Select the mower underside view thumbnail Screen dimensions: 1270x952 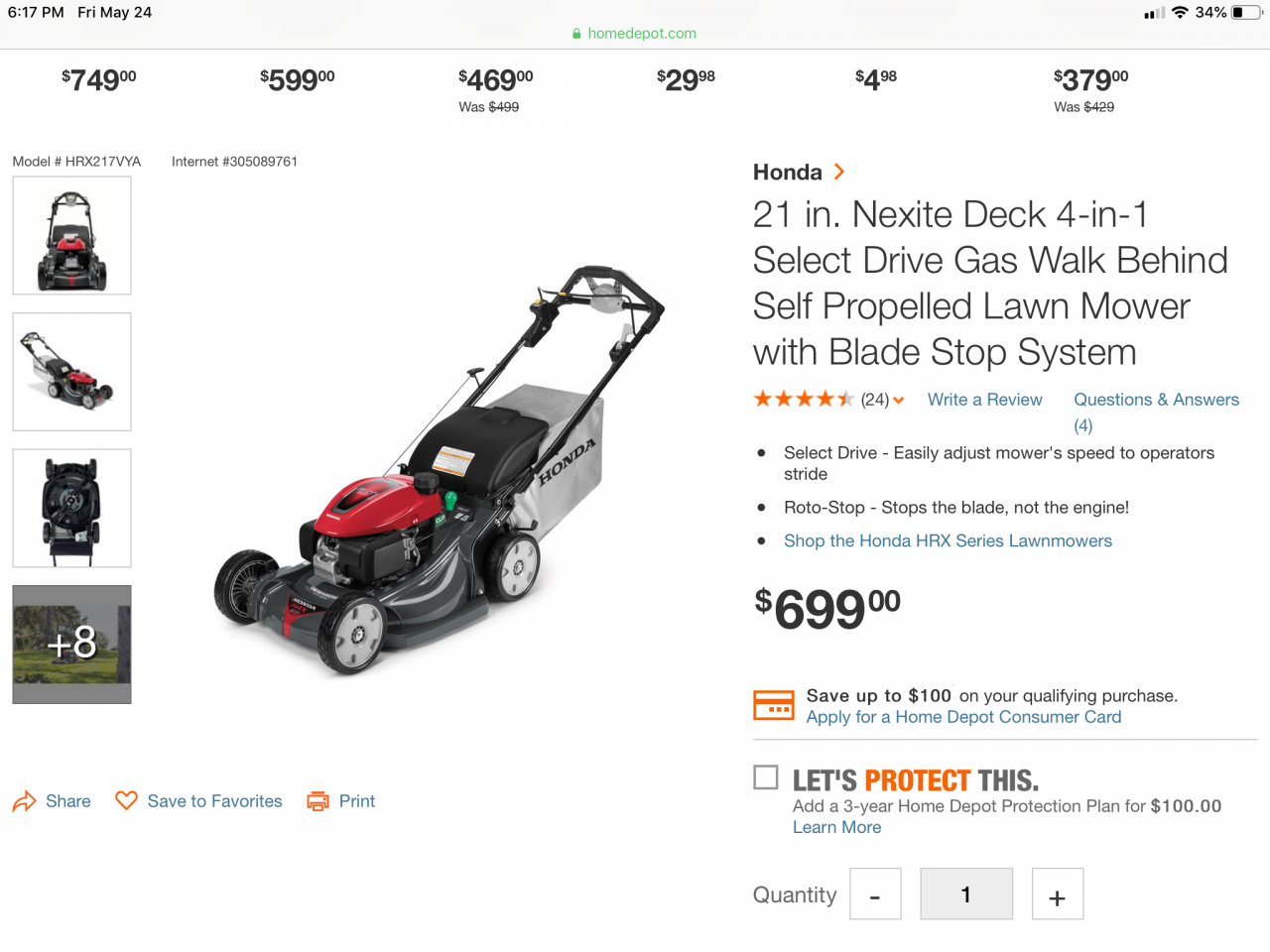click(x=71, y=508)
